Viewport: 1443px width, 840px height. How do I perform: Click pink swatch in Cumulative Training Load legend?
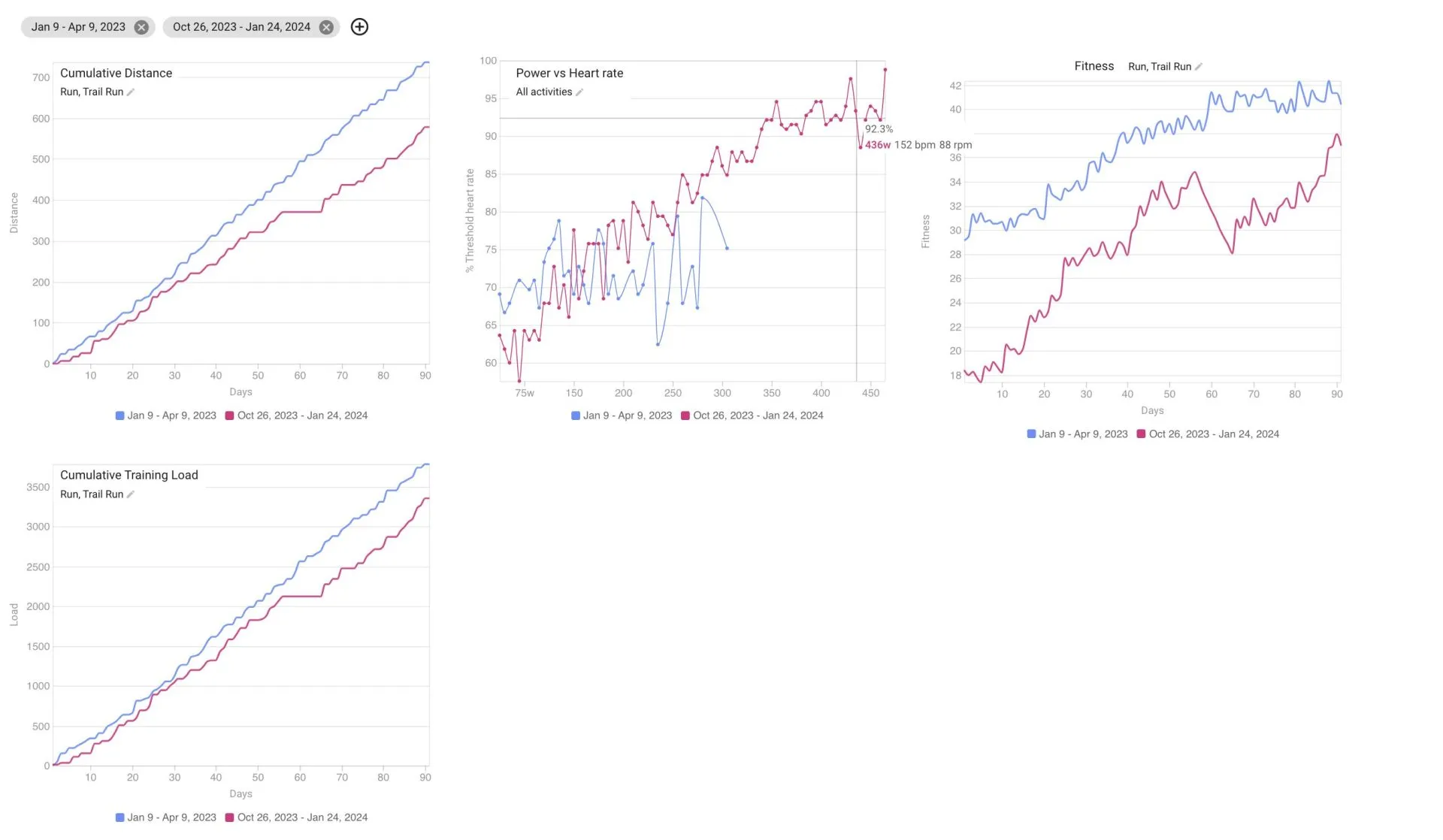[230, 817]
